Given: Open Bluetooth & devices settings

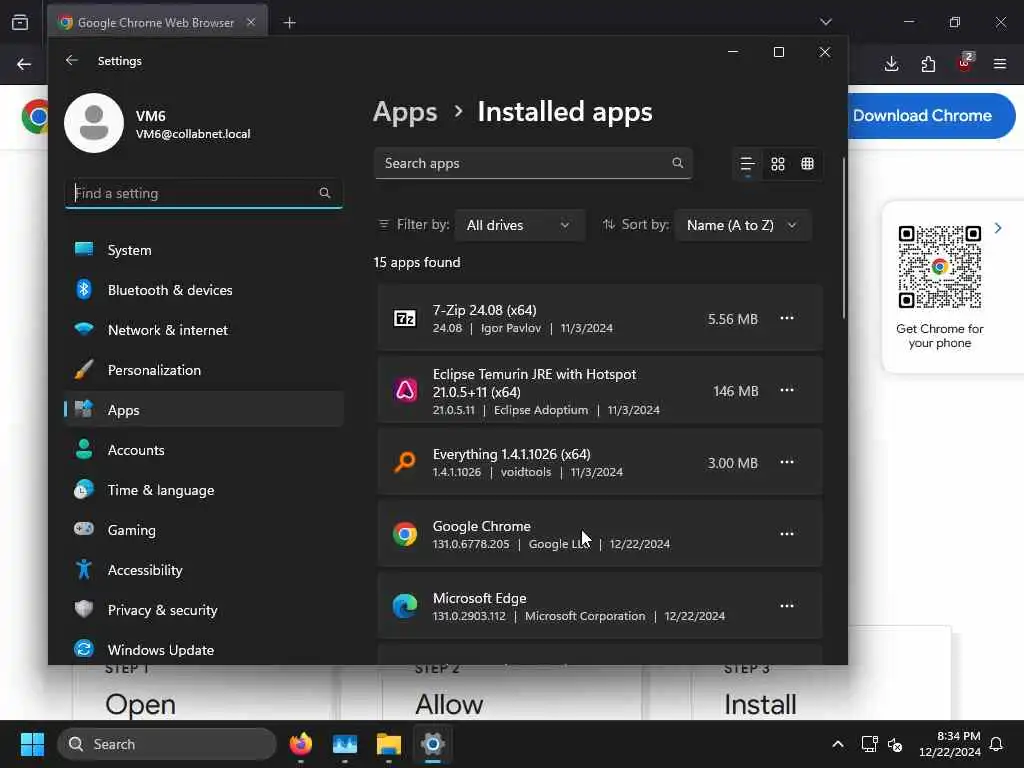Looking at the screenshot, I should pos(204,290).
